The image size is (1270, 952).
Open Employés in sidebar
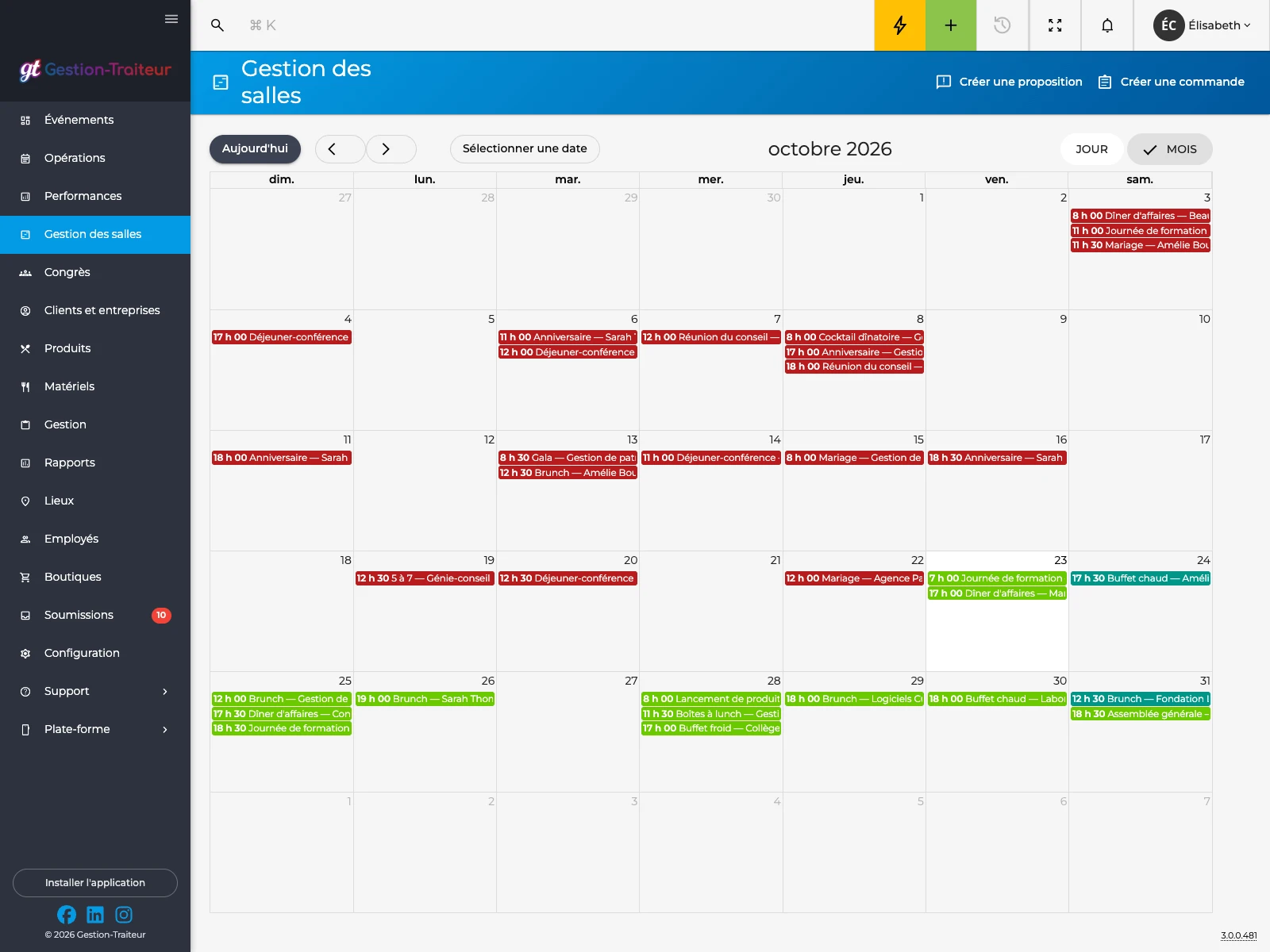click(95, 539)
